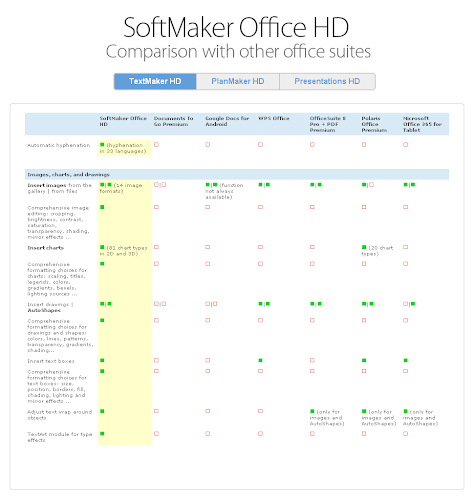Click the WPS Office column header

click(274, 118)
